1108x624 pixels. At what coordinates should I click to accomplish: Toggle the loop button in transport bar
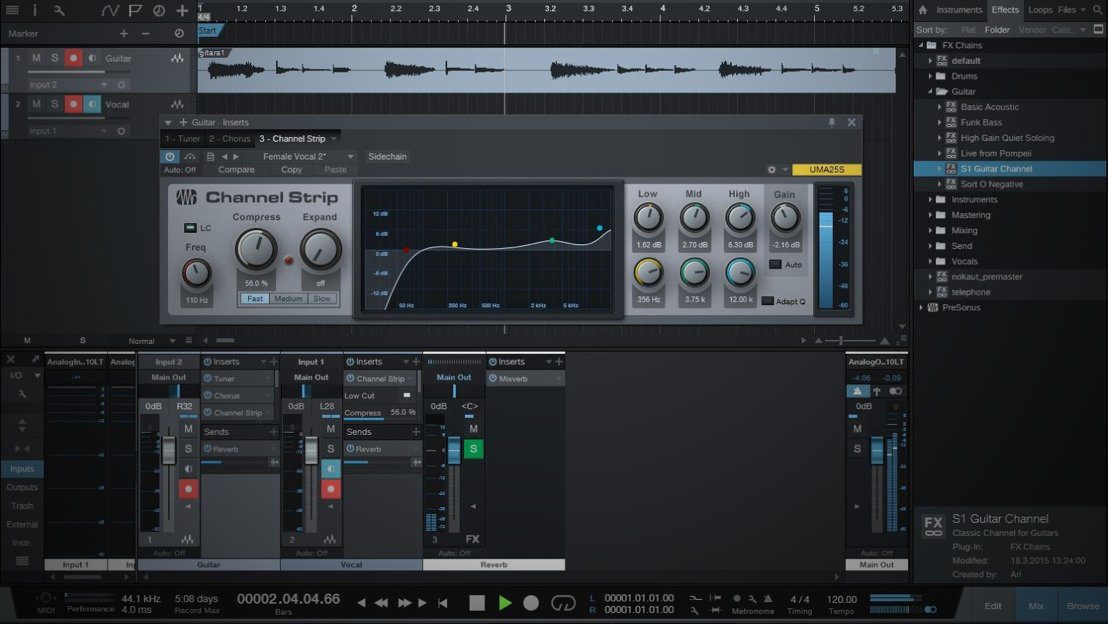coord(563,602)
